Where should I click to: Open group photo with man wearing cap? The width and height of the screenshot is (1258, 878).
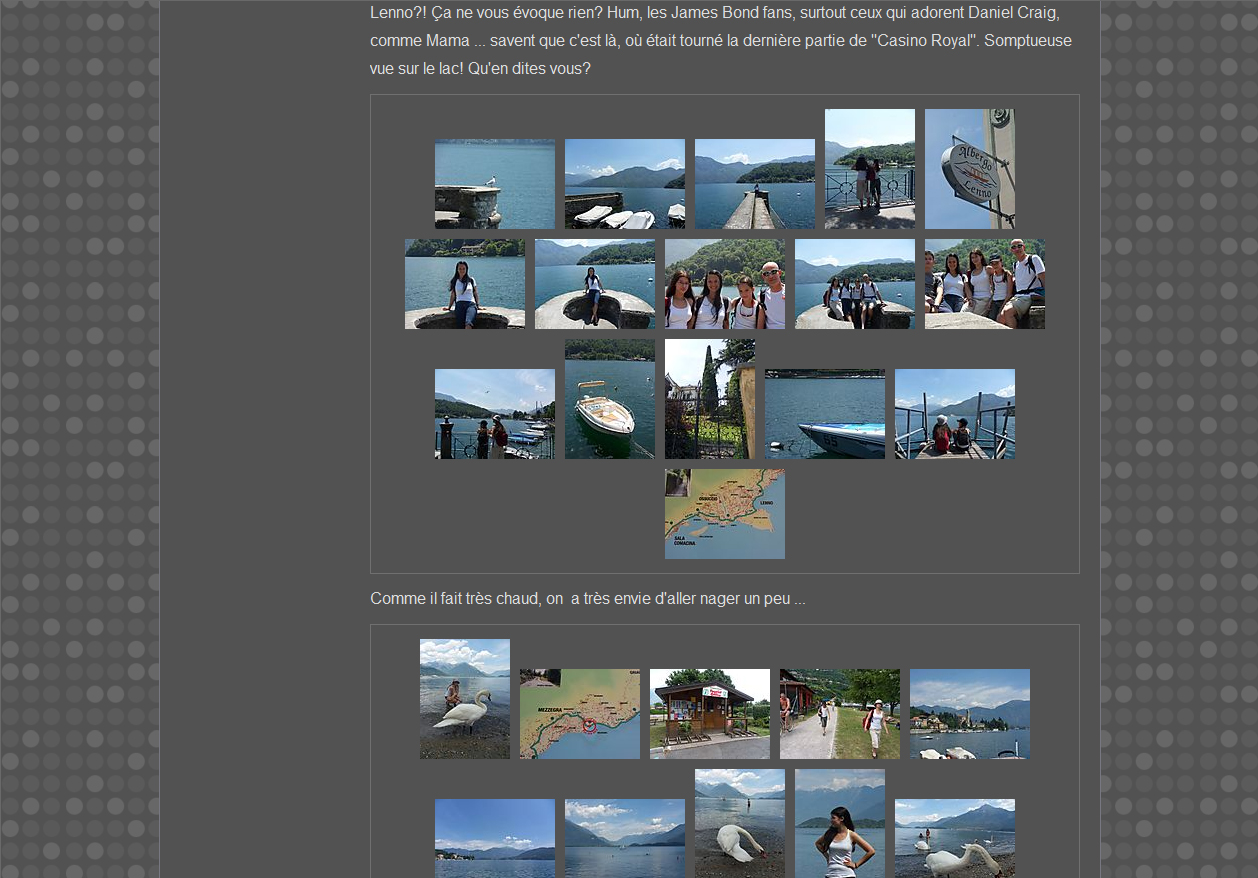tap(984, 284)
